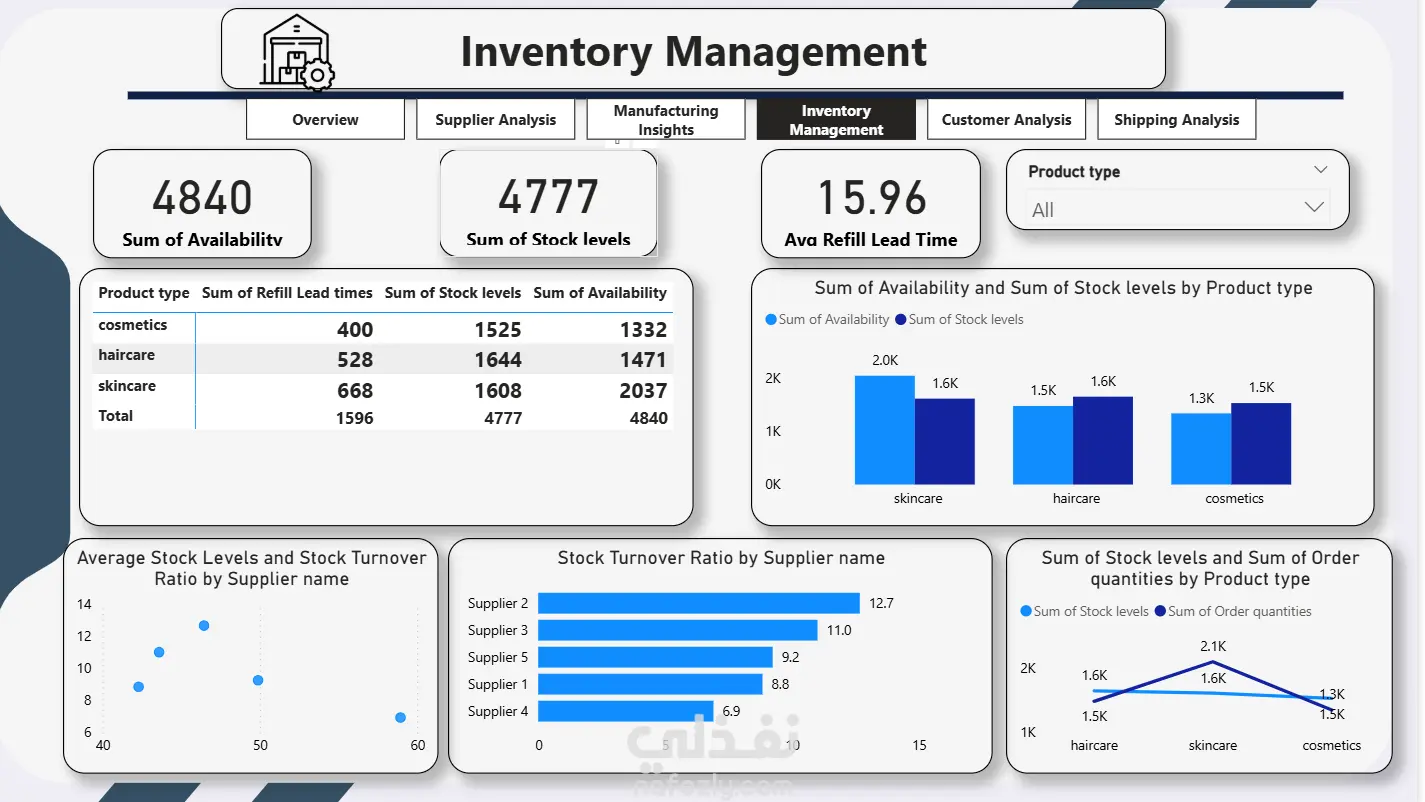Click the cosmetics Sum of Stock levels bar

(x=1261, y=444)
